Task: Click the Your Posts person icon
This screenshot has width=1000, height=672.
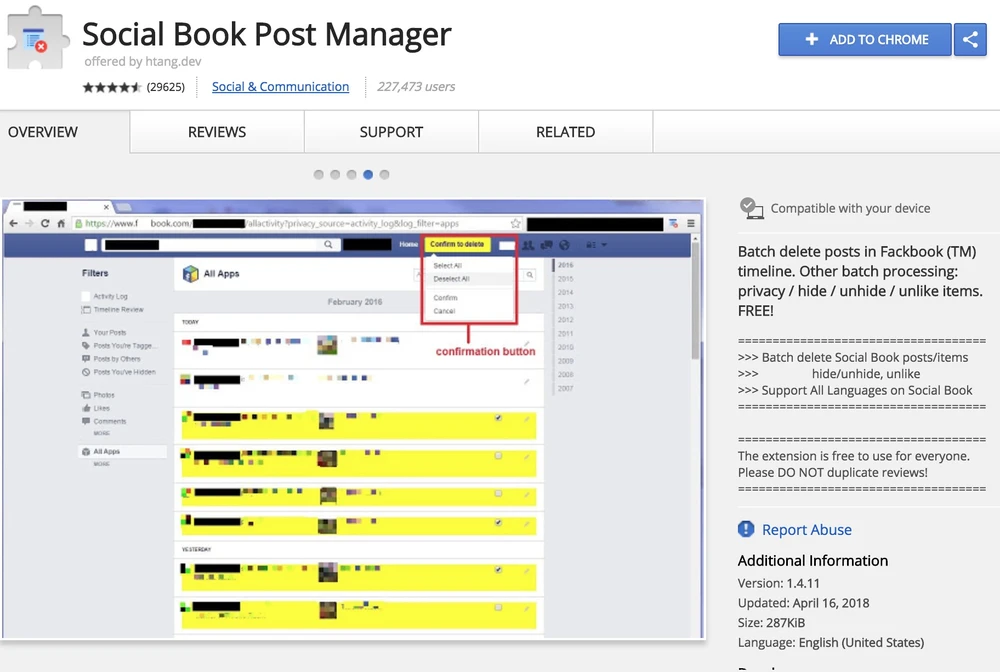Action: (x=85, y=332)
